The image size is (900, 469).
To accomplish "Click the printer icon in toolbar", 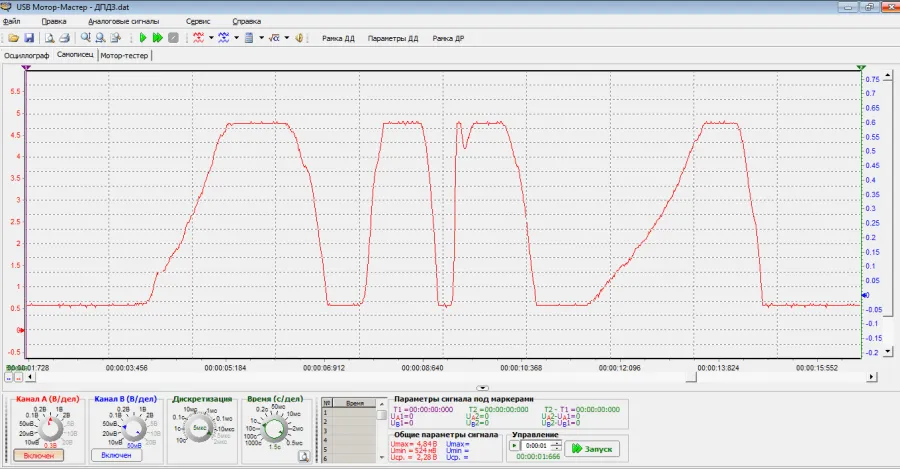I will pyautogui.click(x=62, y=38).
